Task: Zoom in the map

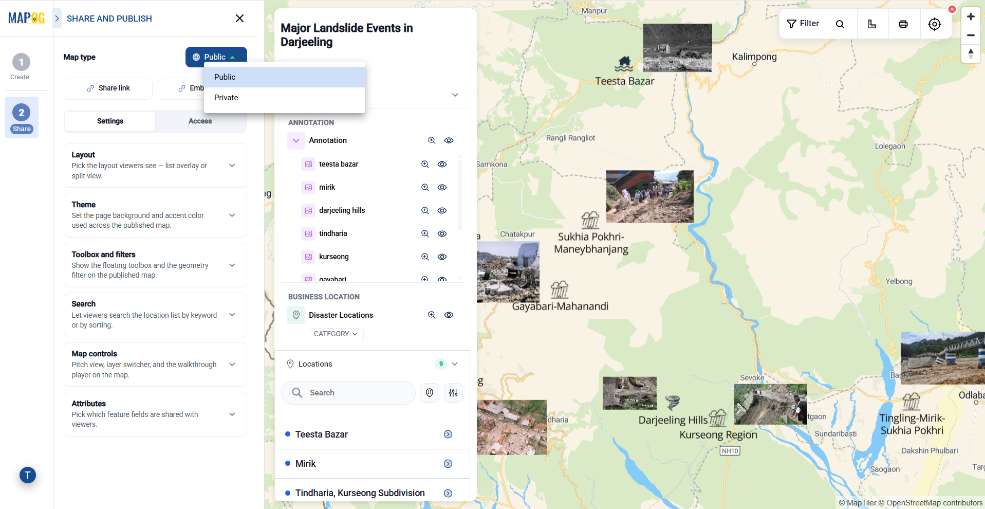Action: (971, 17)
